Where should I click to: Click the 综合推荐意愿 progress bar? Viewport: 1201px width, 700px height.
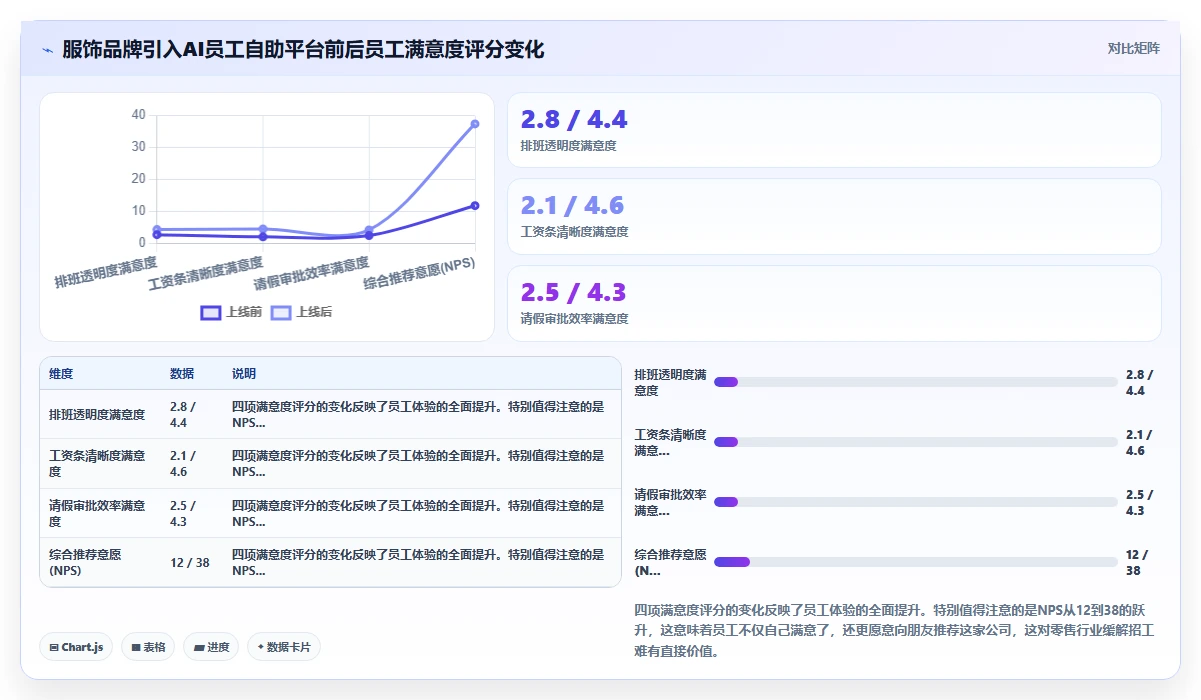click(x=916, y=562)
